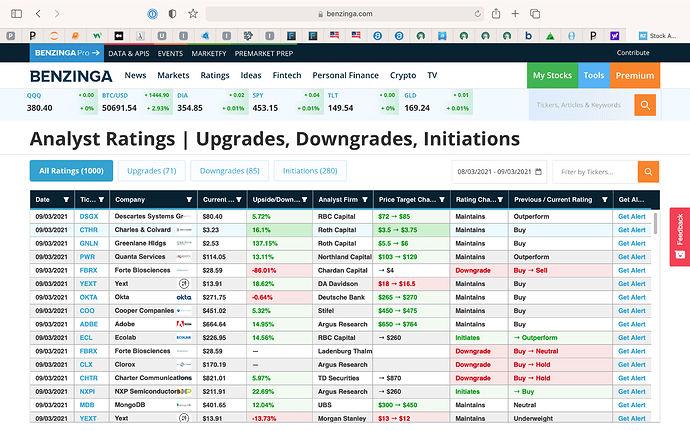Open the Company column filter dropdown

pyautogui.click(x=189, y=199)
